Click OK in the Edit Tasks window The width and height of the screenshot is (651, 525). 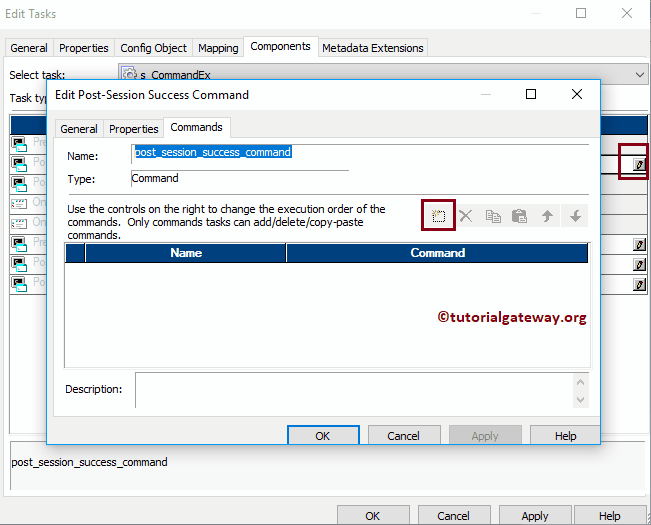pos(373,515)
